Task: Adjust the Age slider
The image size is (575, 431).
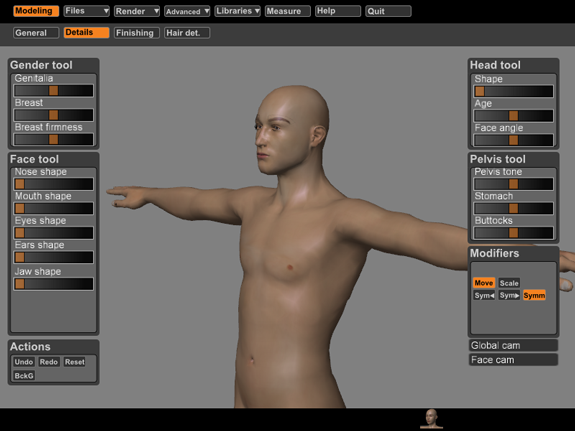Action: pos(513,116)
